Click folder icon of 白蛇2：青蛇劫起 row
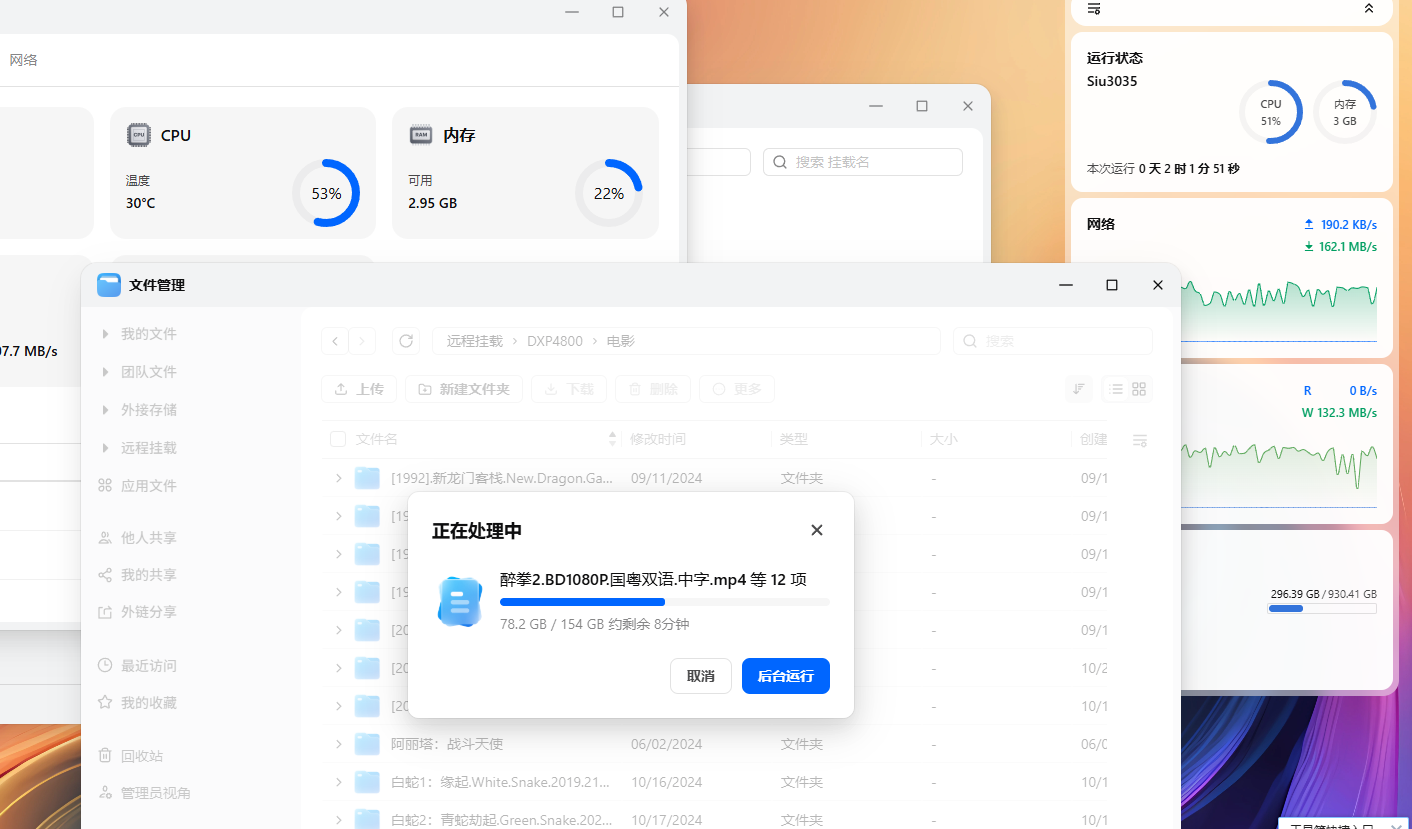Viewport: 1412px width, 829px height. [367, 819]
